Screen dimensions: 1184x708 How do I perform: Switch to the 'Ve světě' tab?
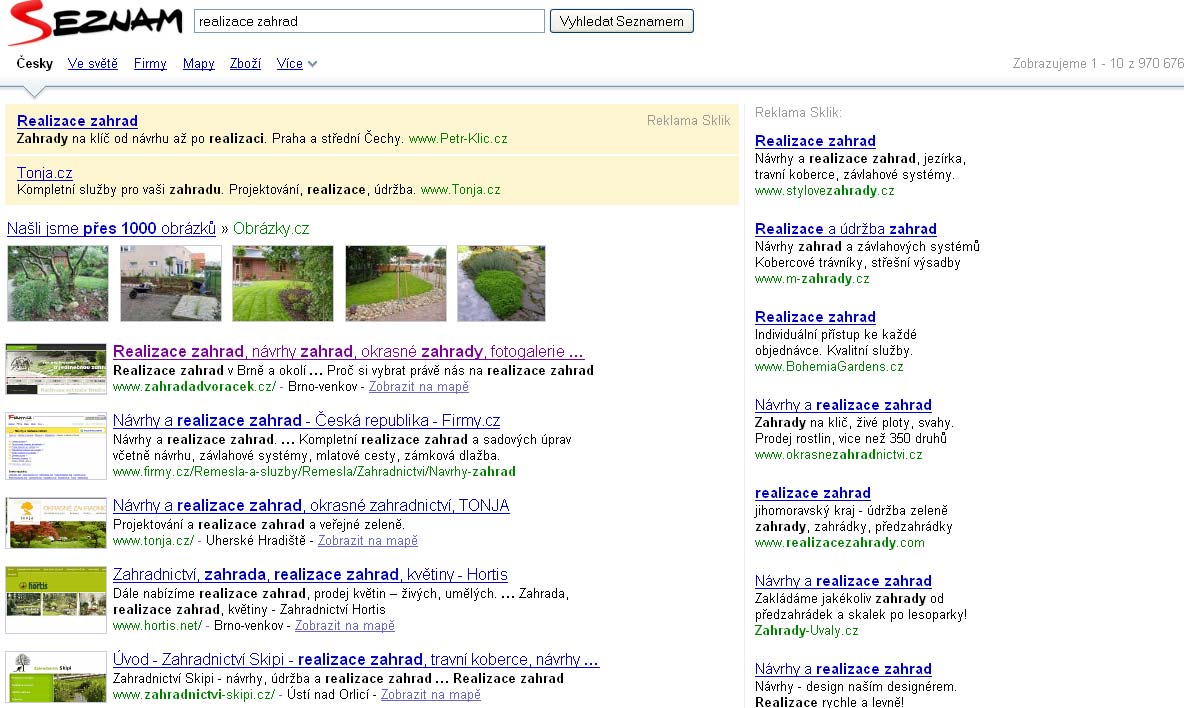click(93, 63)
